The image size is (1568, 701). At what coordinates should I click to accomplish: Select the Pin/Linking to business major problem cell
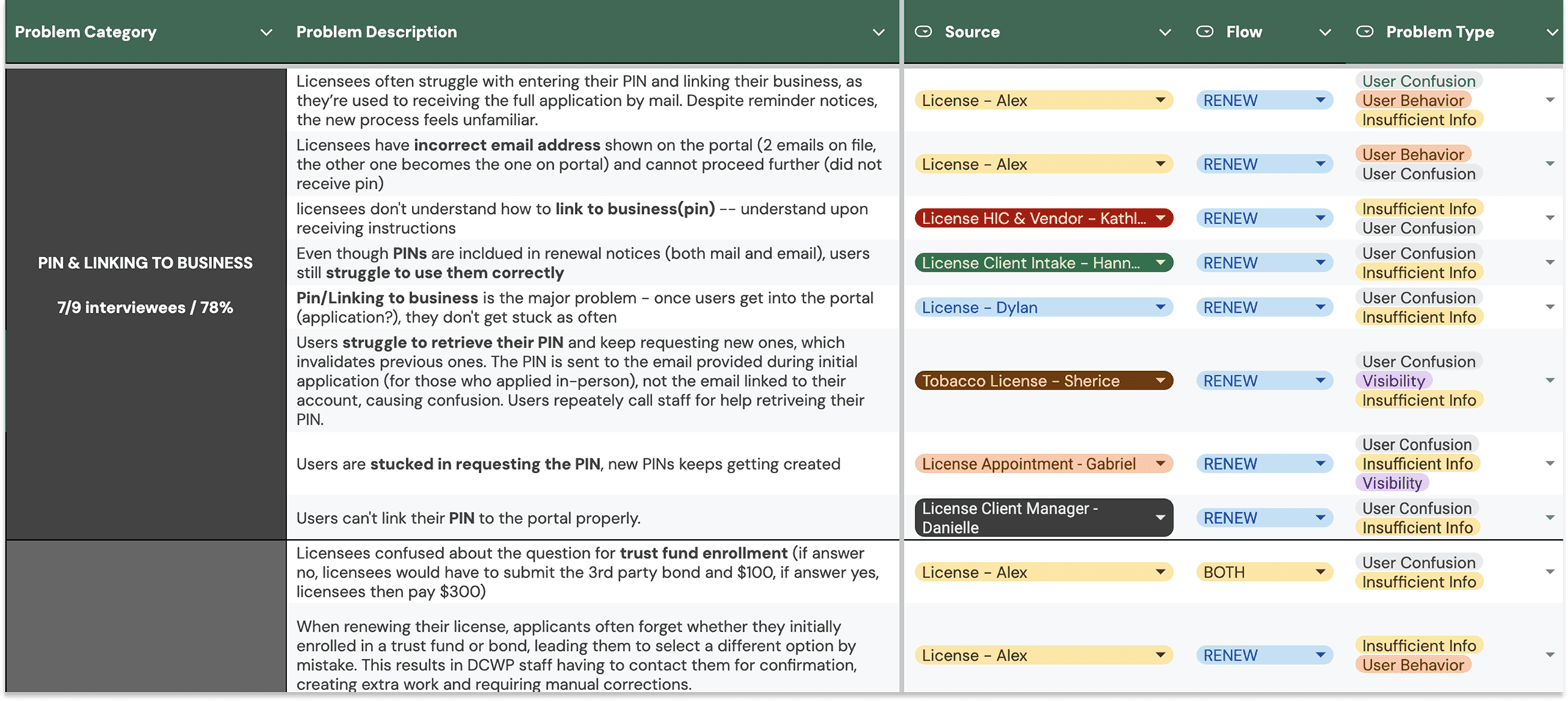point(593,307)
